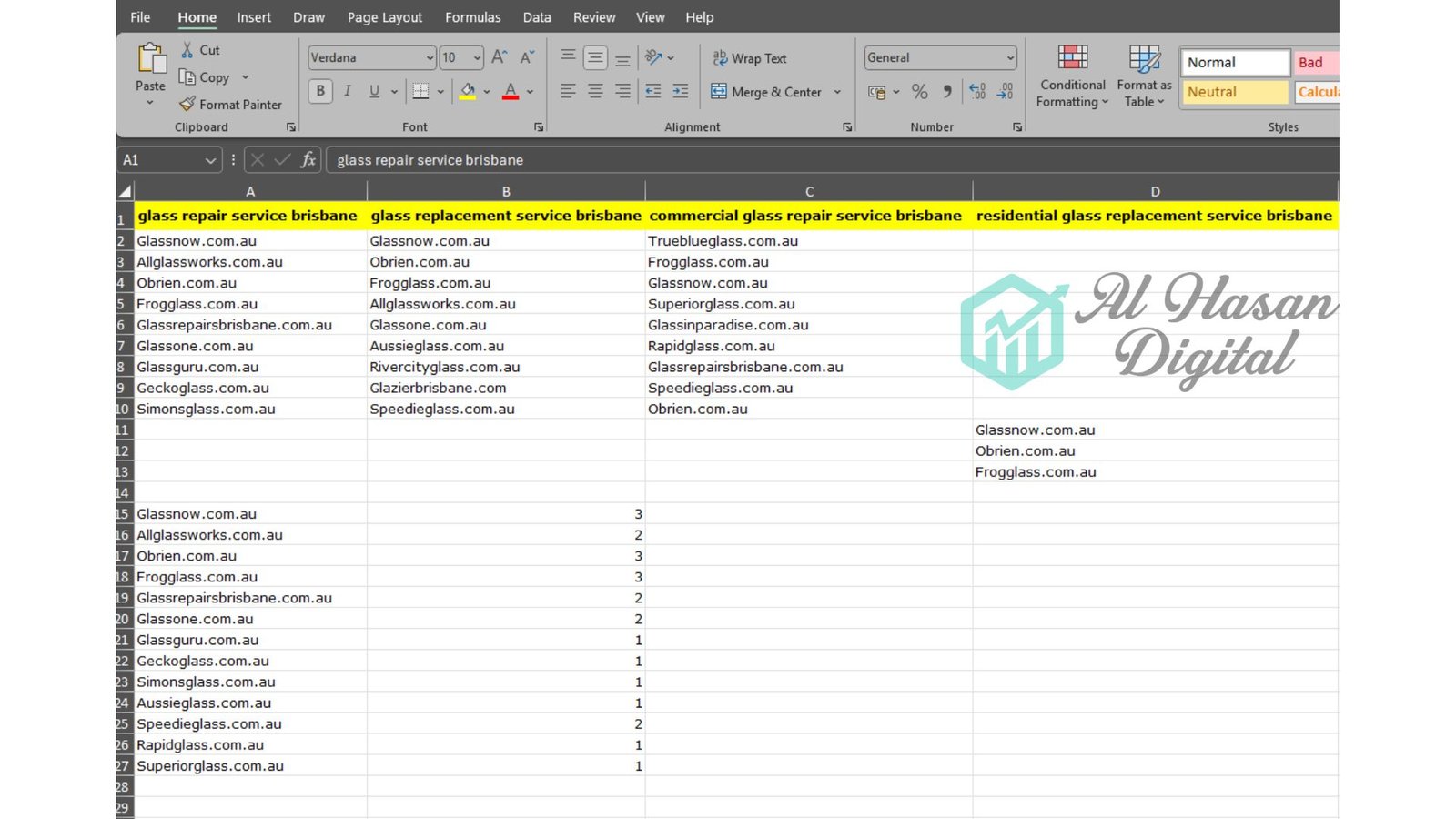This screenshot has height=819, width=1456.
Task: Increase decimal places
Action: click(x=977, y=92)
